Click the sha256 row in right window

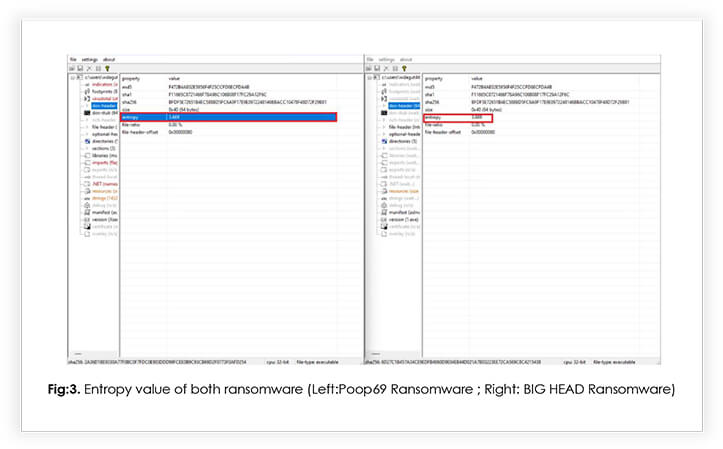tap(530, 102)
